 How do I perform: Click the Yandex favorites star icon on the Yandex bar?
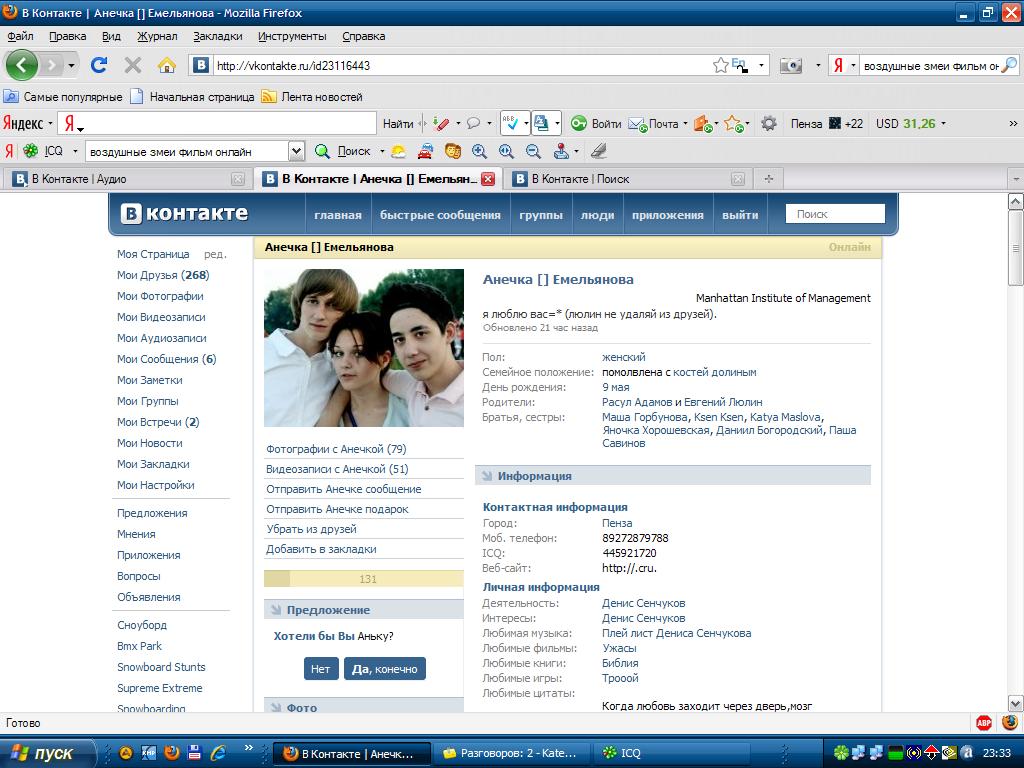[733, 123]
